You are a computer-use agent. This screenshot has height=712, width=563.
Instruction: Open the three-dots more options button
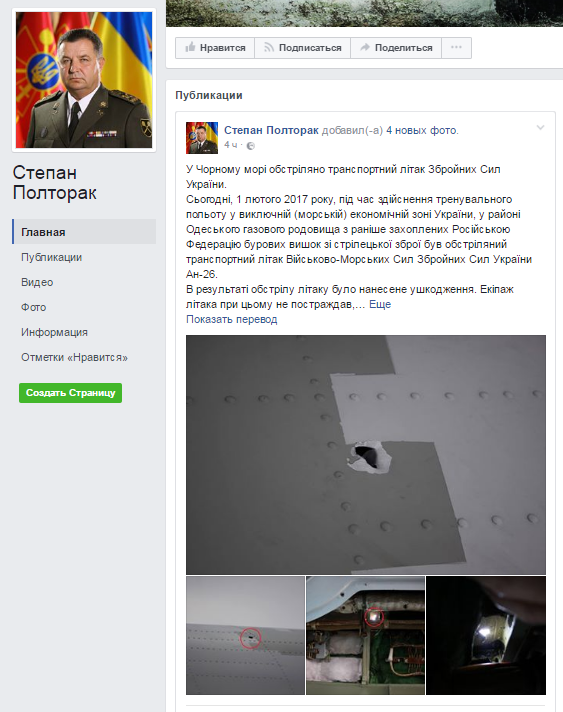tap(456, 48)
